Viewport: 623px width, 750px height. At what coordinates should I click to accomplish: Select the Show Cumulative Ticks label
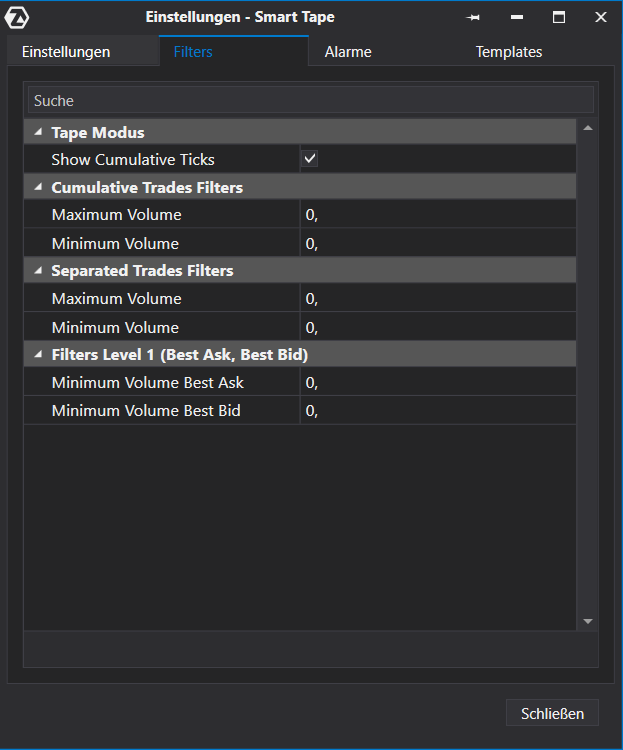pyautogui.click(x=133, y=159)
